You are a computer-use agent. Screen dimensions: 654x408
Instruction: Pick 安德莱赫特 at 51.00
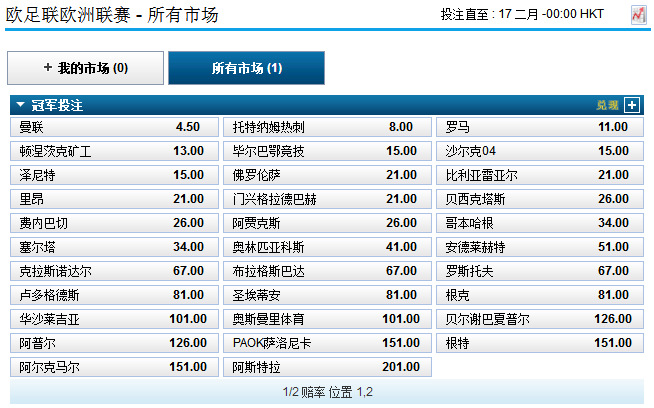[x=540, y=247]
